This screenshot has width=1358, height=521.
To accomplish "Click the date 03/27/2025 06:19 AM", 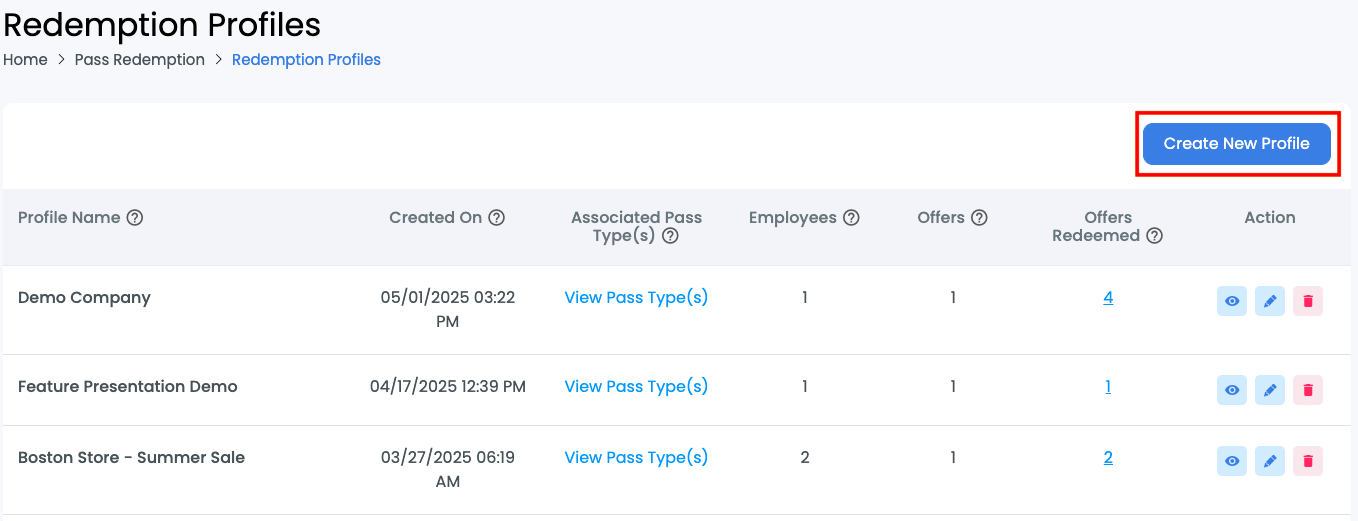I will coord(448,469).
